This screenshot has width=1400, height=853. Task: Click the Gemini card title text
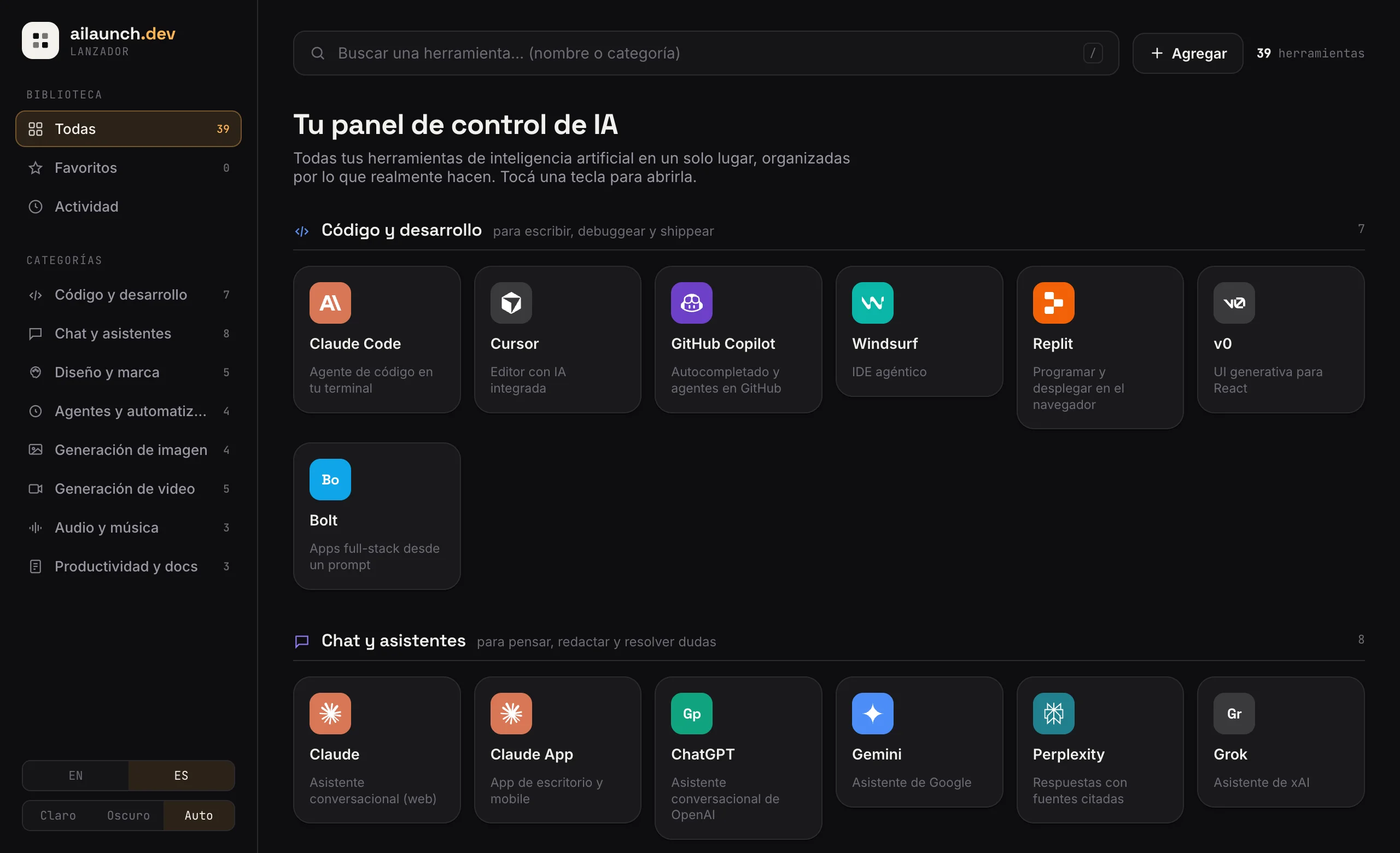click(877, 754)
